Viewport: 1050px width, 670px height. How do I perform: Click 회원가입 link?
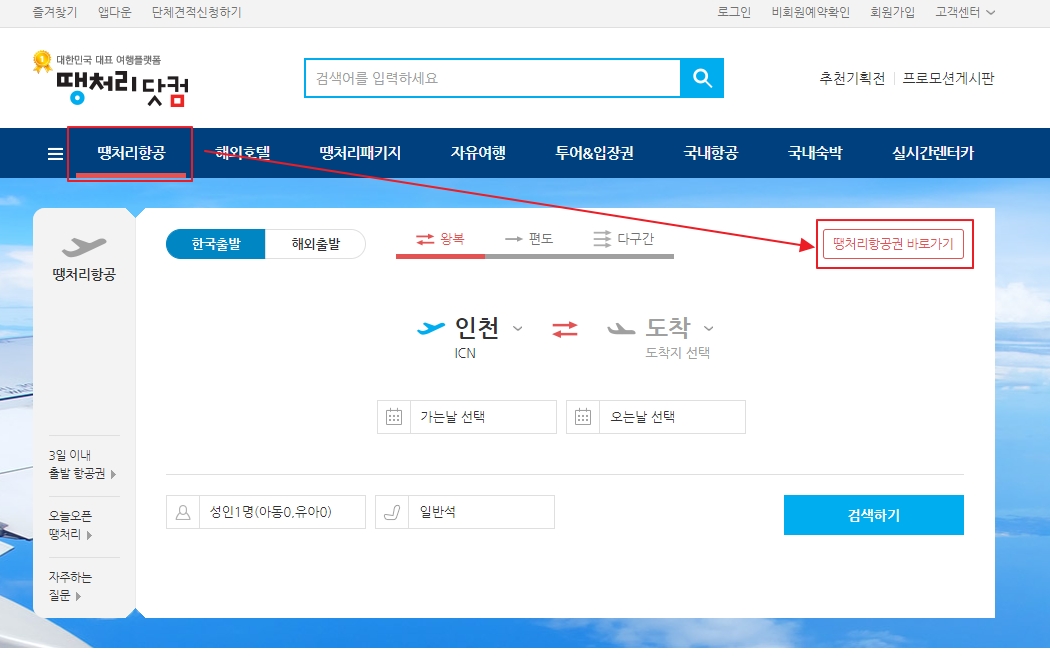[x=892, y=12]
